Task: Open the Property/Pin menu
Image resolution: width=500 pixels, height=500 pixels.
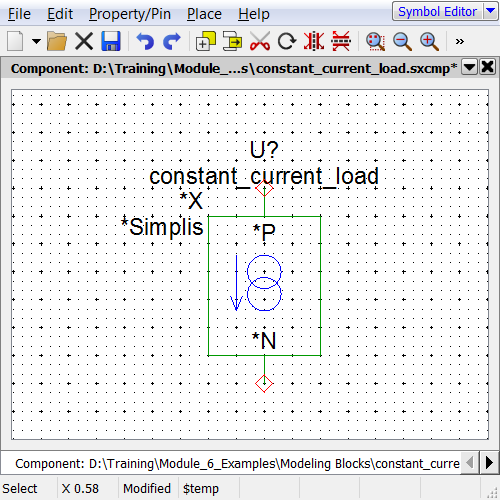Action: 130,14
